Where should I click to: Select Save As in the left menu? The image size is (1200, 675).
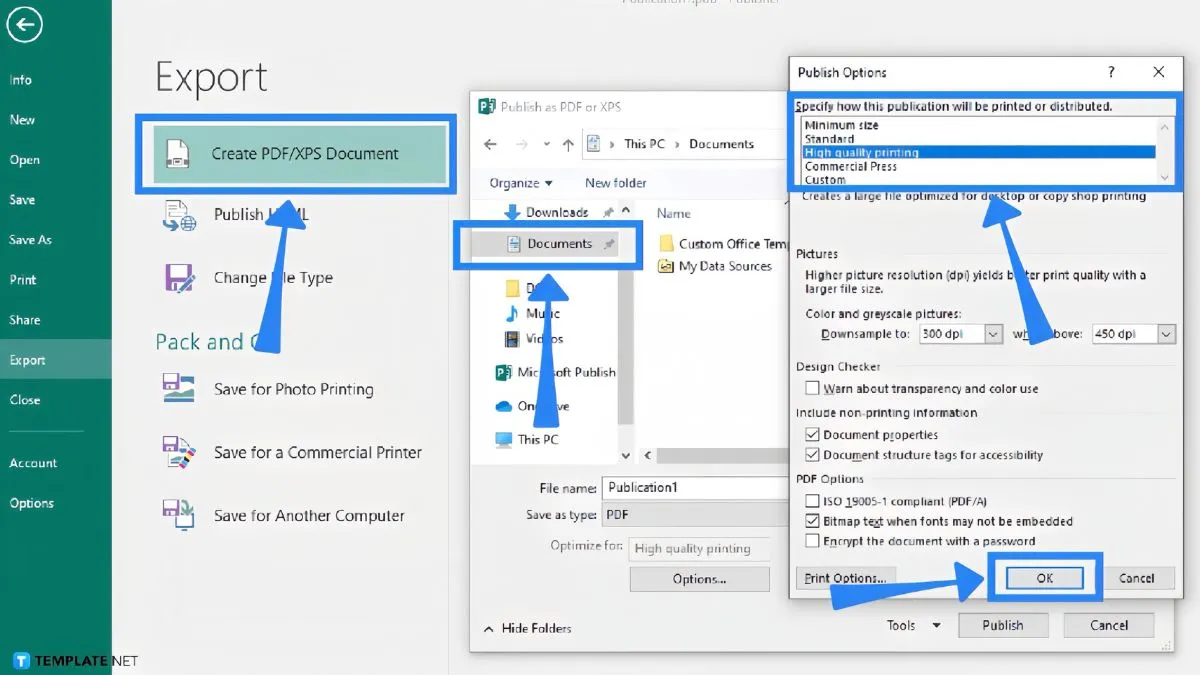(30, 240)
